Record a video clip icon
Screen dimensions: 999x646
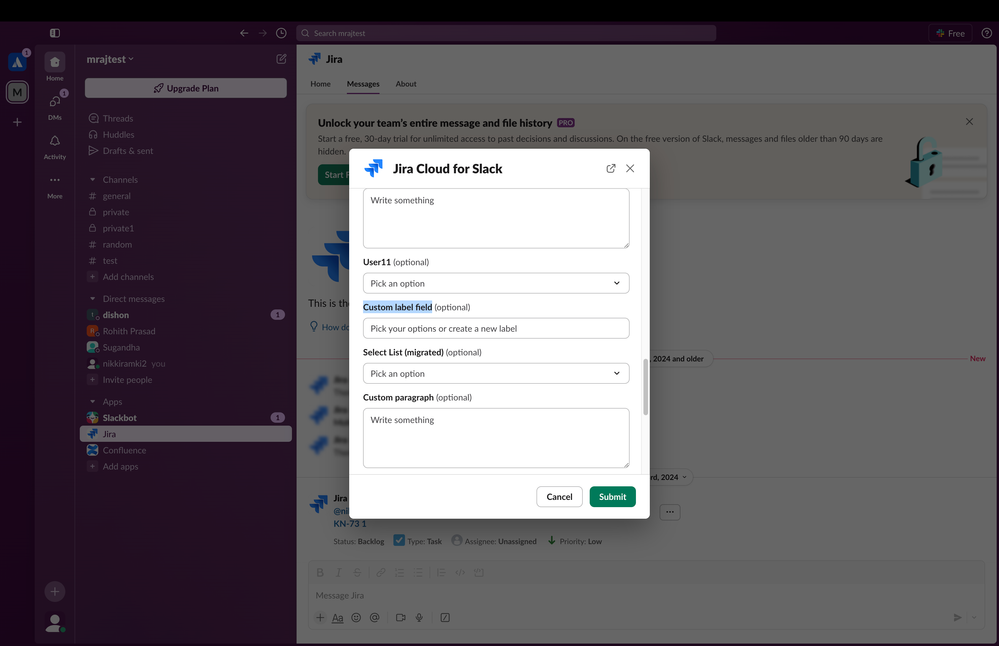[401, 617]
